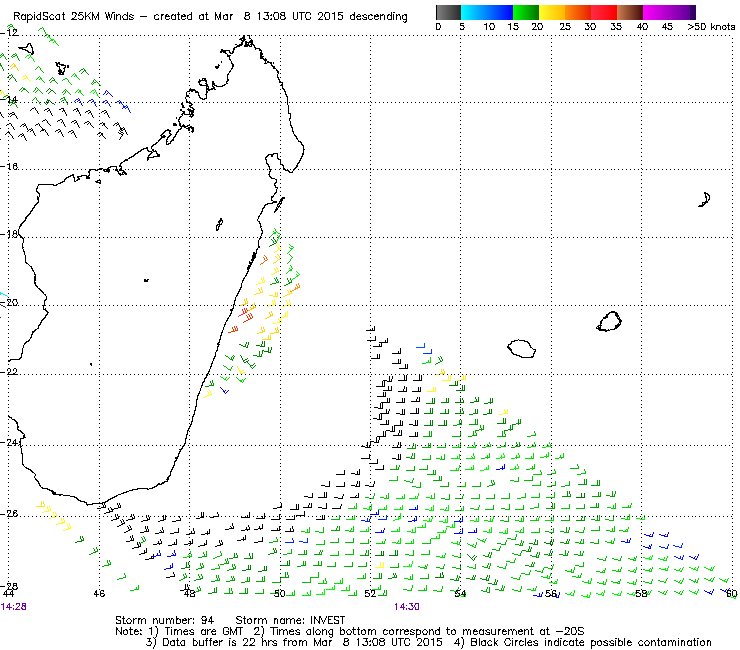This screenshot has height=650, width=740.
Task: Click the green 15-20 knots legend swatch
Action: tap(526, 12)
